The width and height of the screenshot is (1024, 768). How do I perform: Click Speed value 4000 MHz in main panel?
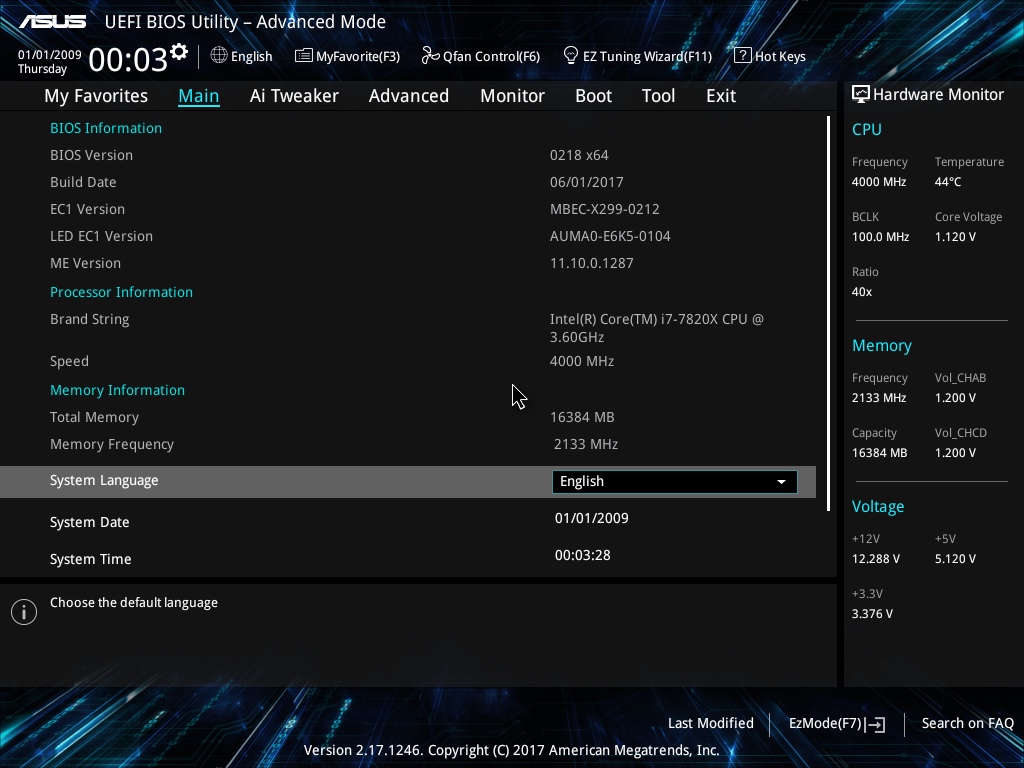pyautogui.click(x=582, y=362)
